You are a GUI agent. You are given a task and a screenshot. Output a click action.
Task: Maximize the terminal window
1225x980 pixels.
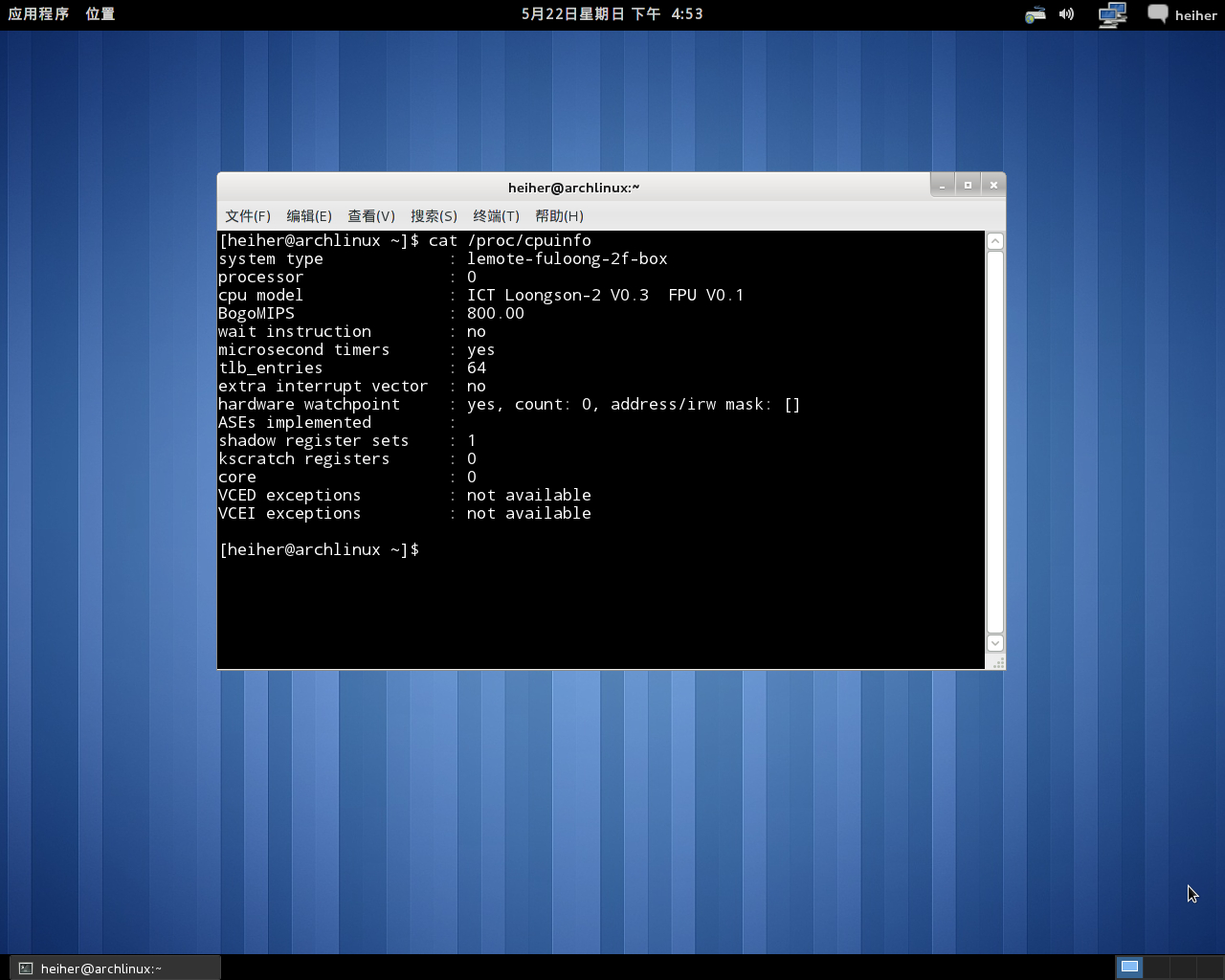point(968,185)
